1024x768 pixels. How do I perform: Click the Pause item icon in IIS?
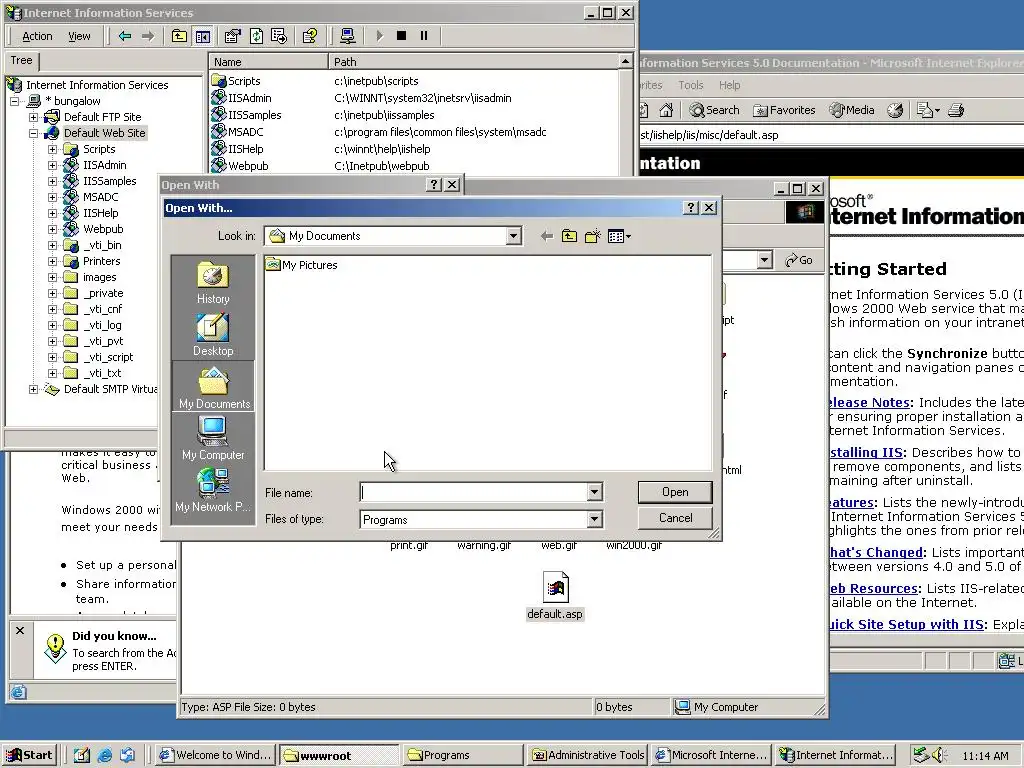click(x=424, y=36)
